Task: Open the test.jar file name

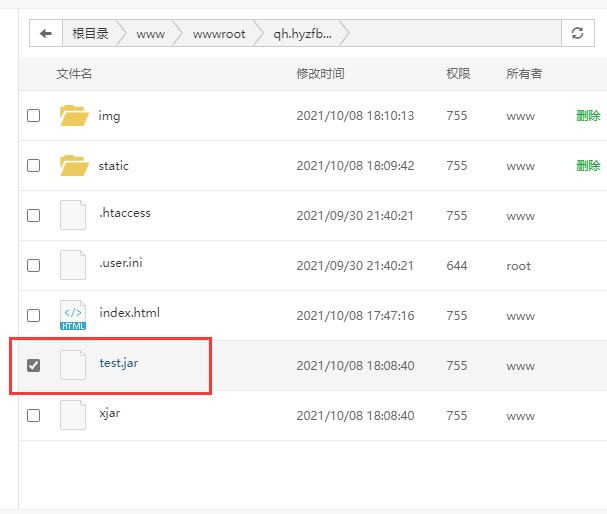Action: point(119,363)
